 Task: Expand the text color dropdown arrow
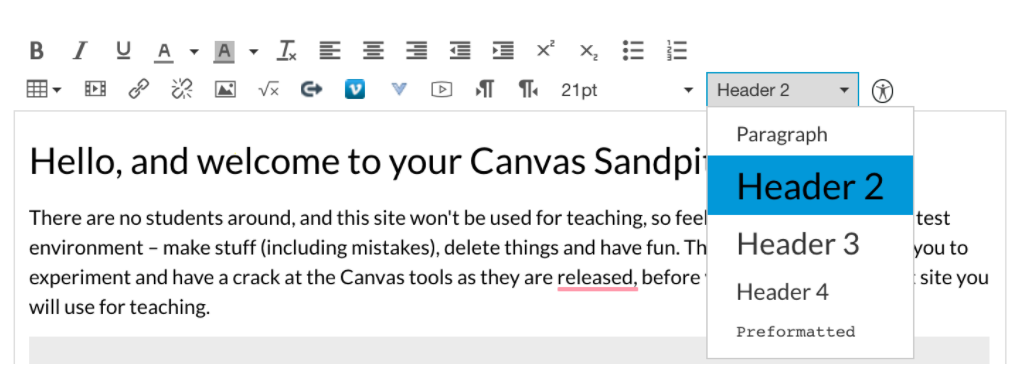(194, 52)
